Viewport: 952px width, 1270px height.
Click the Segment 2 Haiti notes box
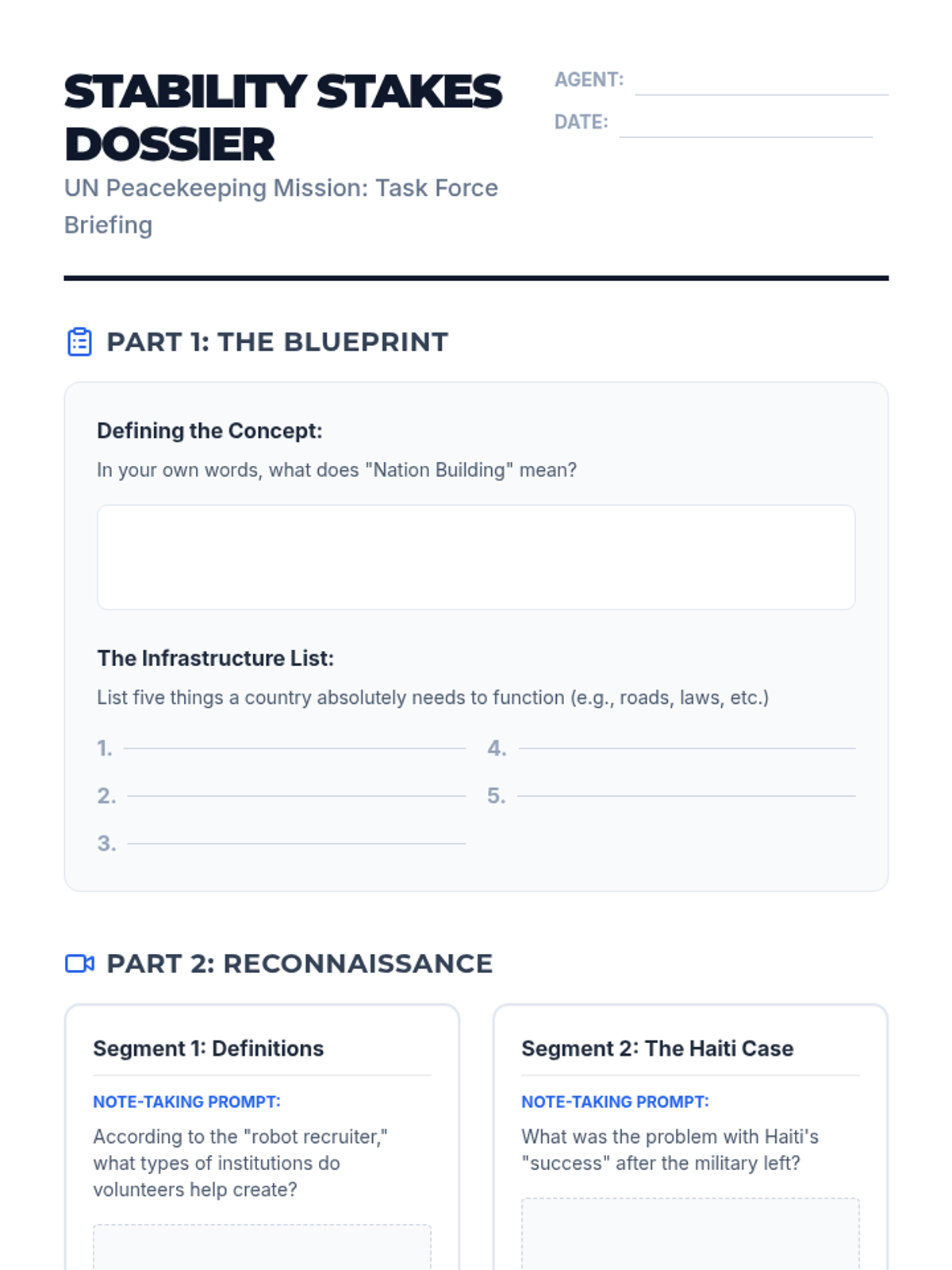pyautogui.click(x=690, y=1234)
